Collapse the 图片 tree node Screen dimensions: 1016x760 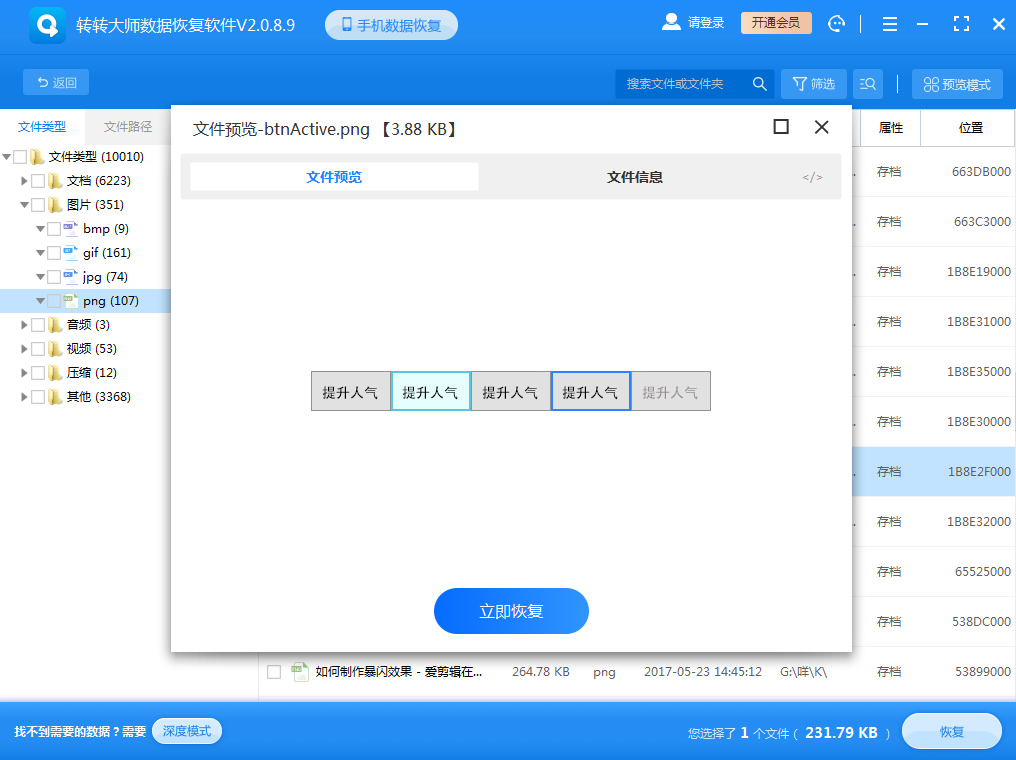23,203
